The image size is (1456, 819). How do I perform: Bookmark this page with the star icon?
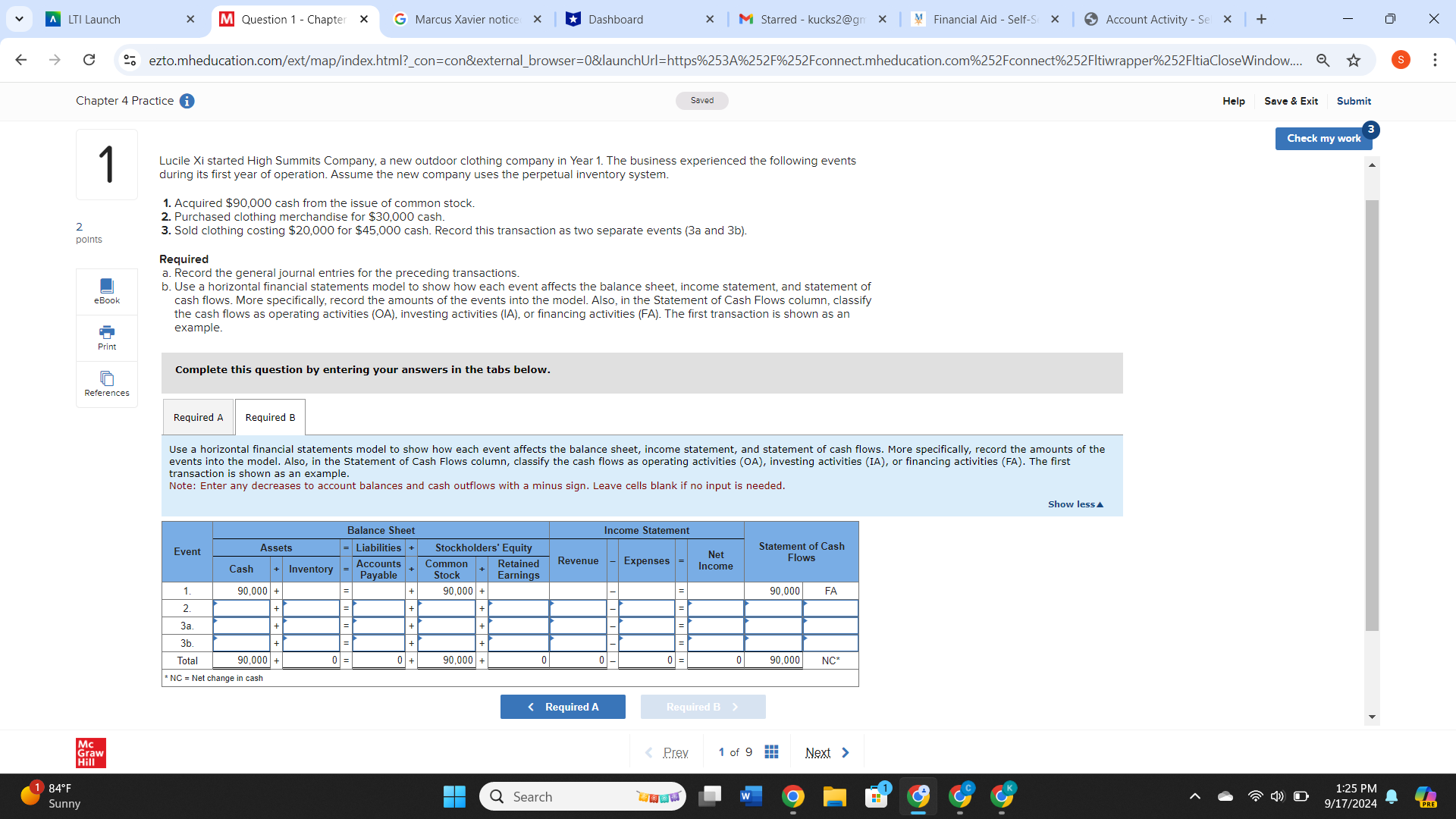coord(1354,61)
